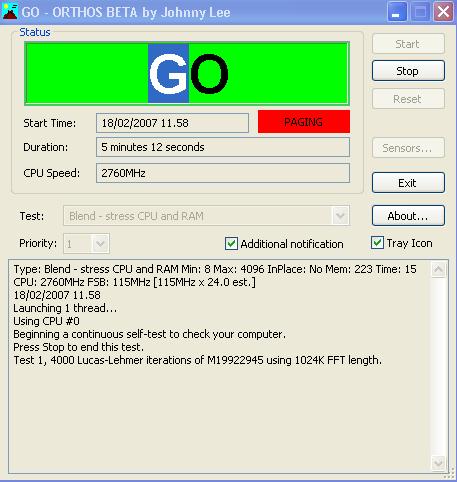Click the Status group label
Image resolution: width=457 pixels, height=482 pixels.
click(x=35, y=32)
